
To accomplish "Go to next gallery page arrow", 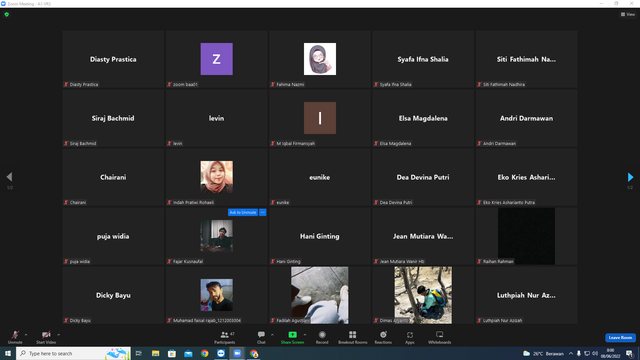I will click(x=630, y=177).
